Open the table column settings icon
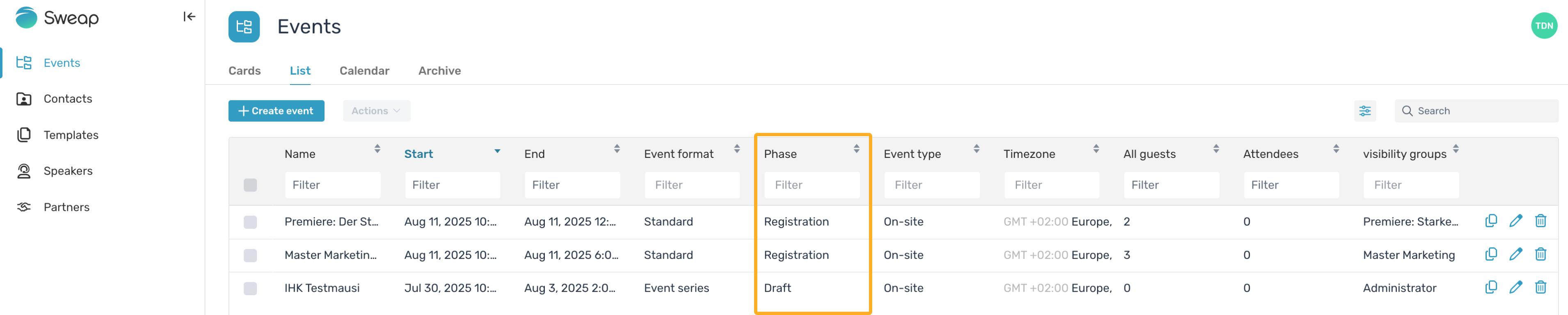Viewport: 1568px width, 315px height. pyautogui.click(x=1365, y=111)
